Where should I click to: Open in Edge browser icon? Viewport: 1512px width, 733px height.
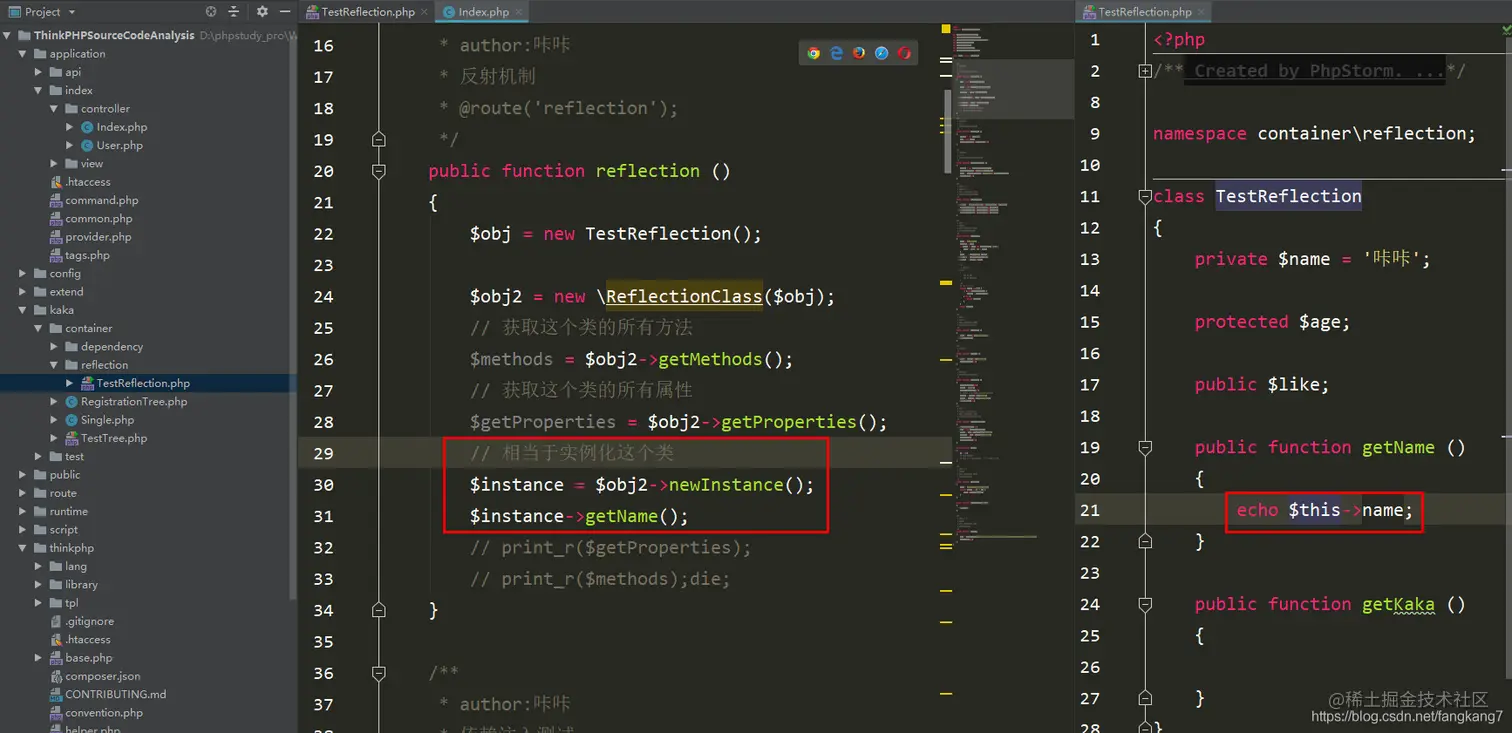(836, 53)
